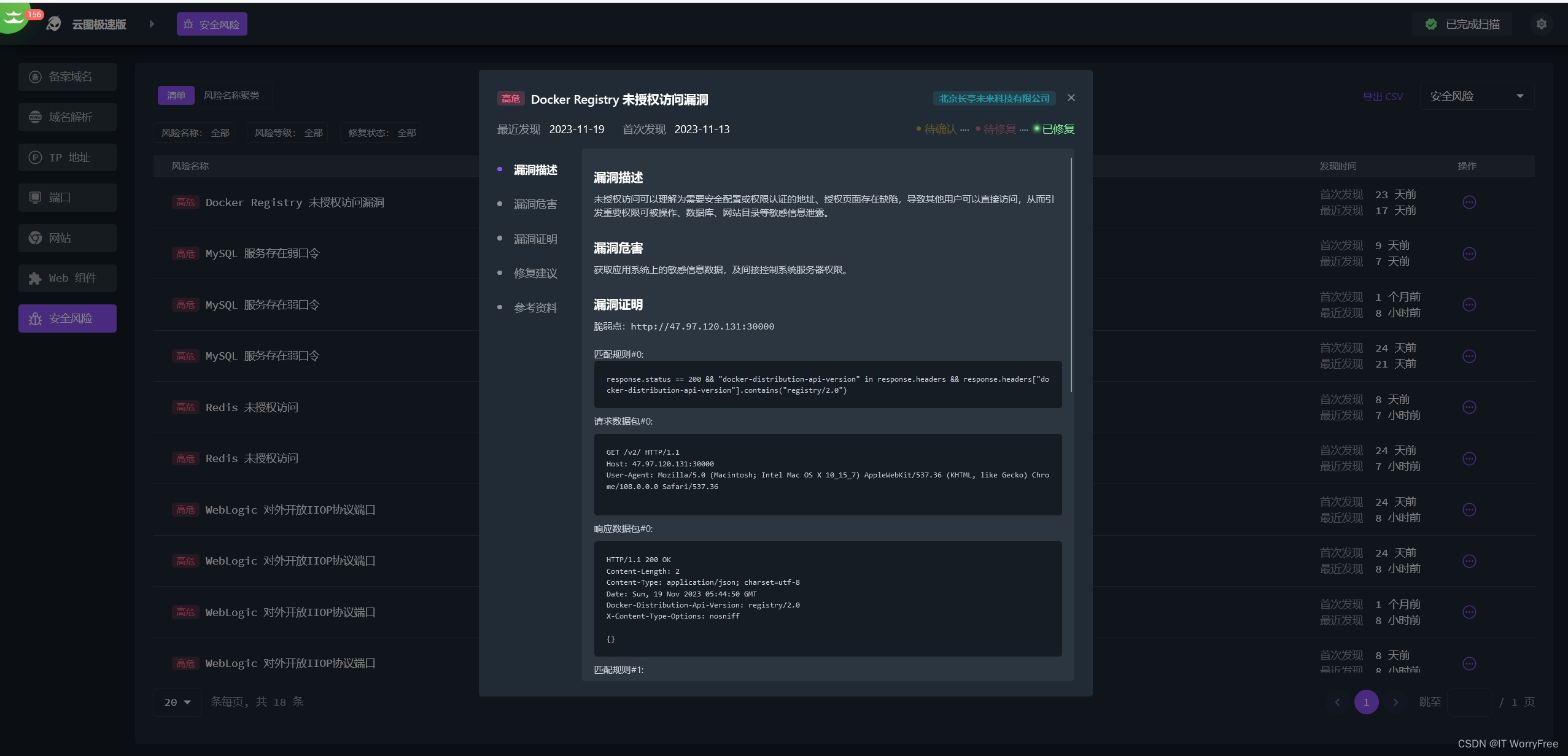Open the 备案域名 sidebar item
The width and height of the screenshot is (1568, 756).
tap(68, 77)
